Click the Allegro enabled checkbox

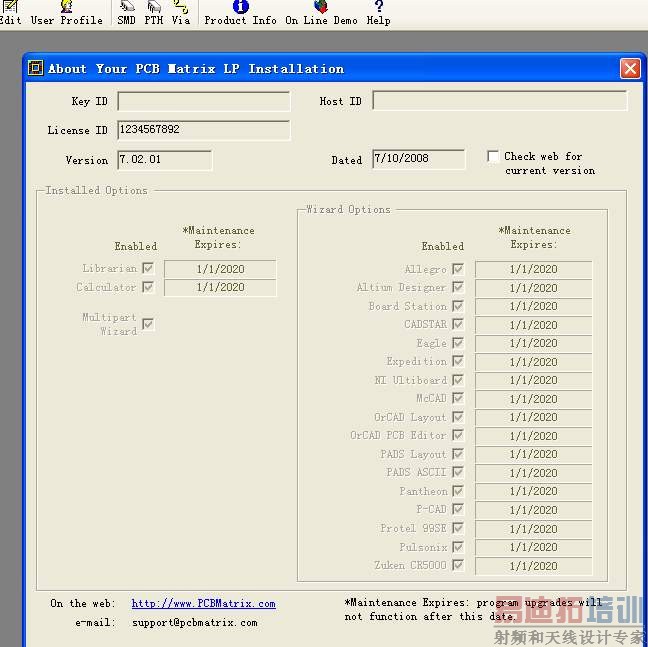(457, 269)
